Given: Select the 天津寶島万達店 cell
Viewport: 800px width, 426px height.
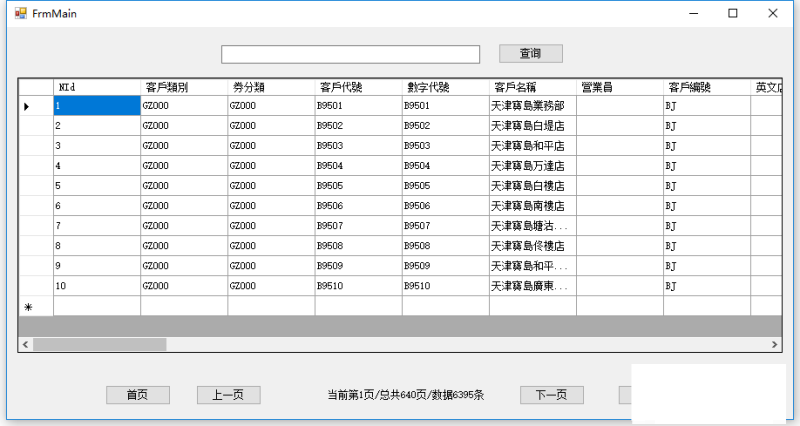Looking at the screenshot, I should (532, 166).
